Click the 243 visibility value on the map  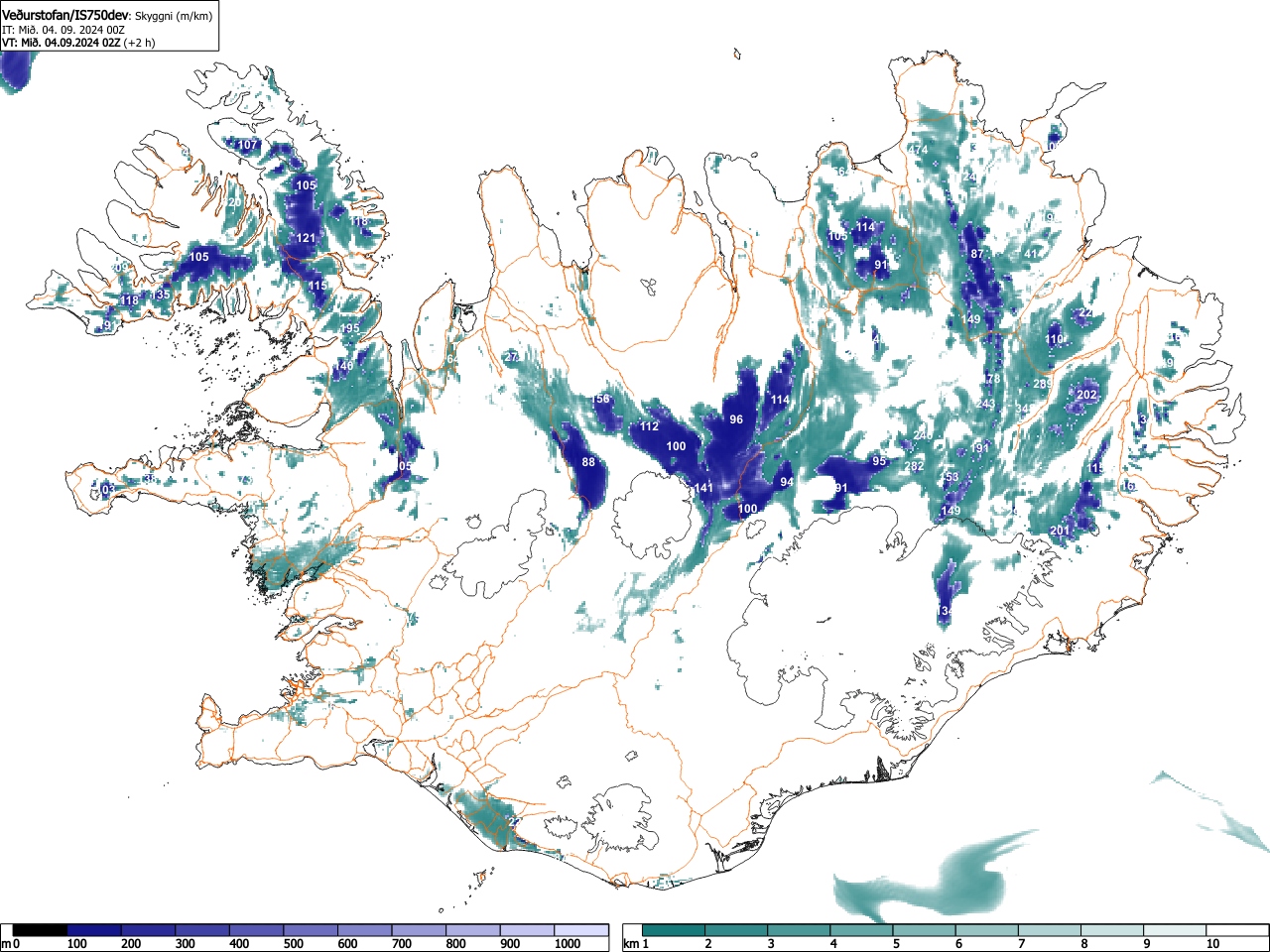click(985, 405)
